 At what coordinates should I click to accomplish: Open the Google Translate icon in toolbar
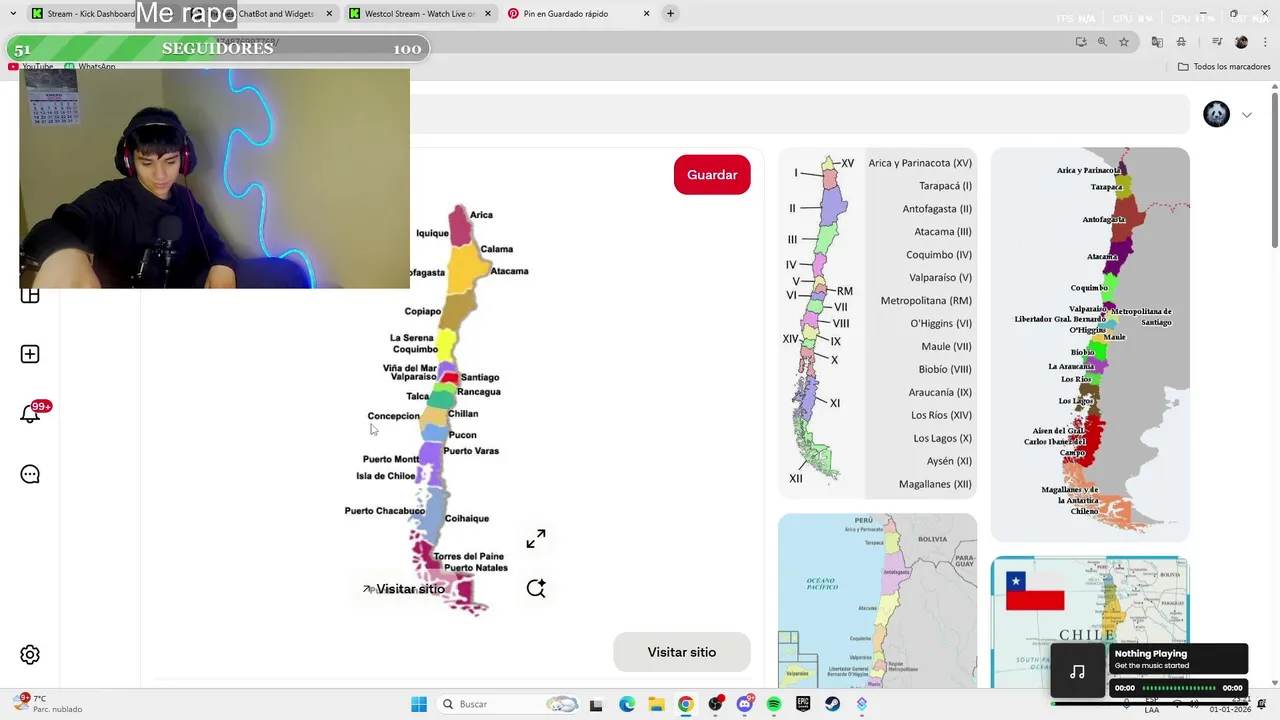tap(1157, 42)
